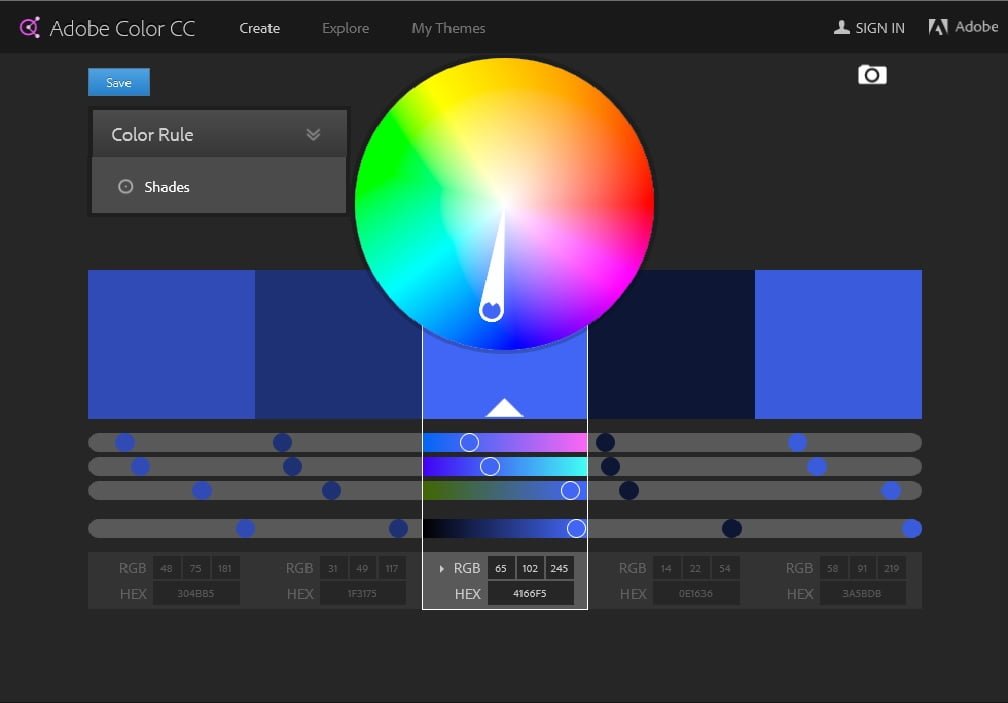
Task: Click the small arrow next to RGB label
Action: [x=441, y=569]
